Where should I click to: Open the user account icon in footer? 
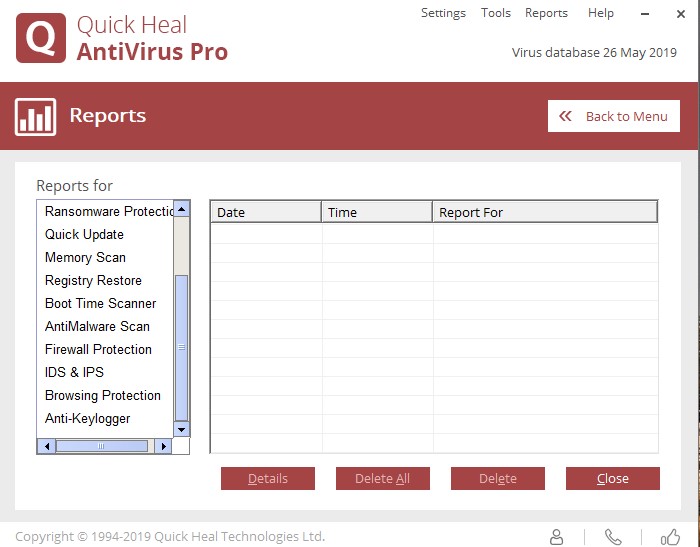click(x=556, y=537)
